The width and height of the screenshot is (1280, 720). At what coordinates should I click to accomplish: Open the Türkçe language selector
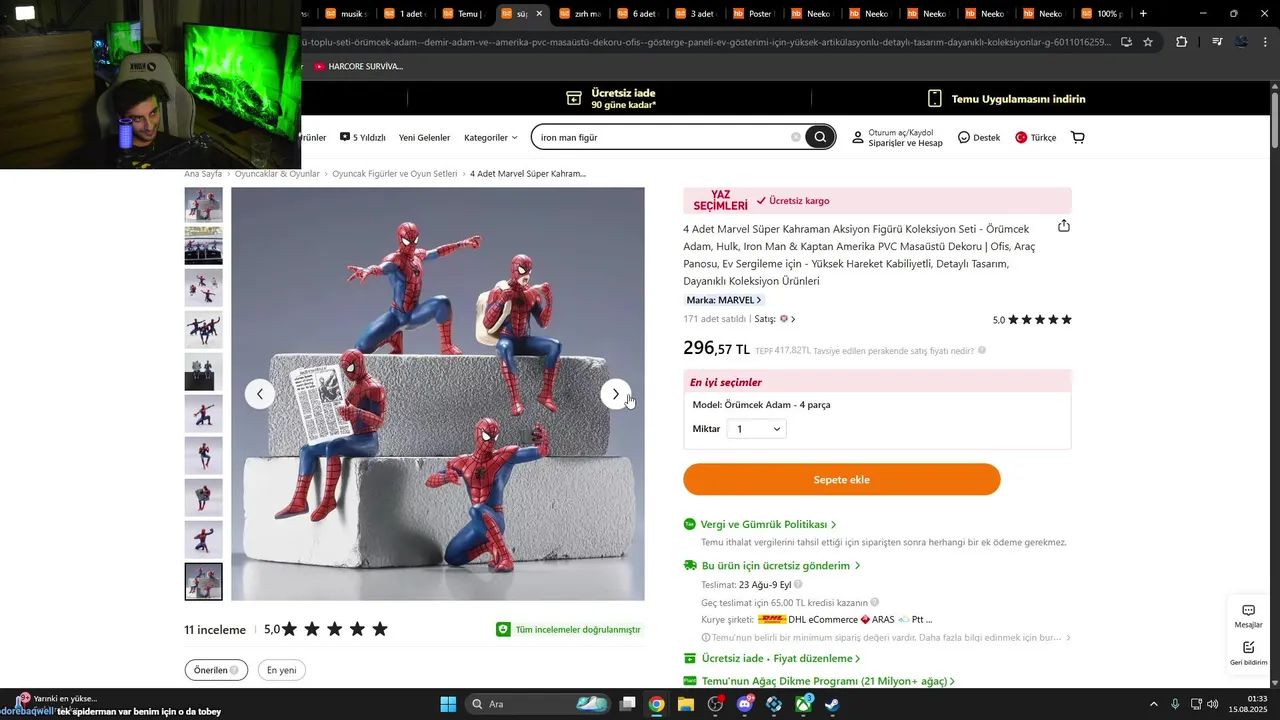(1035, 137)
